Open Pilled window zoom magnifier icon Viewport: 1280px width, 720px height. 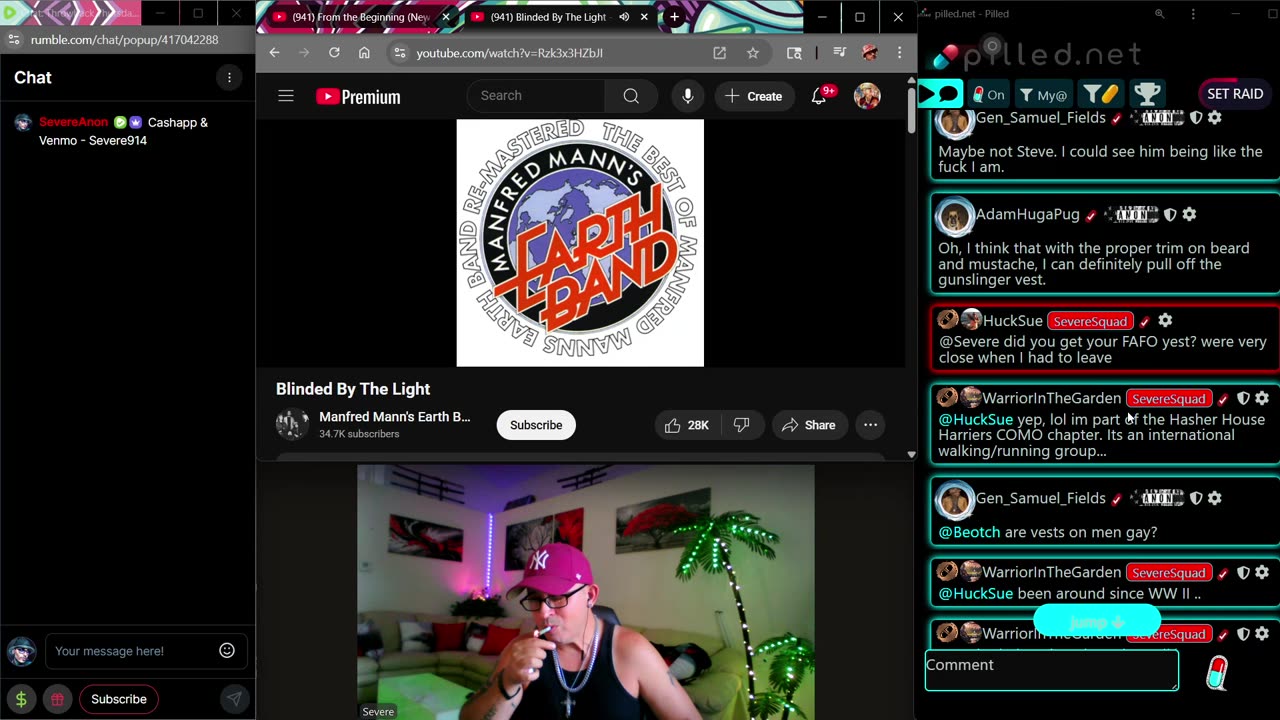[x=1159, y=14]
